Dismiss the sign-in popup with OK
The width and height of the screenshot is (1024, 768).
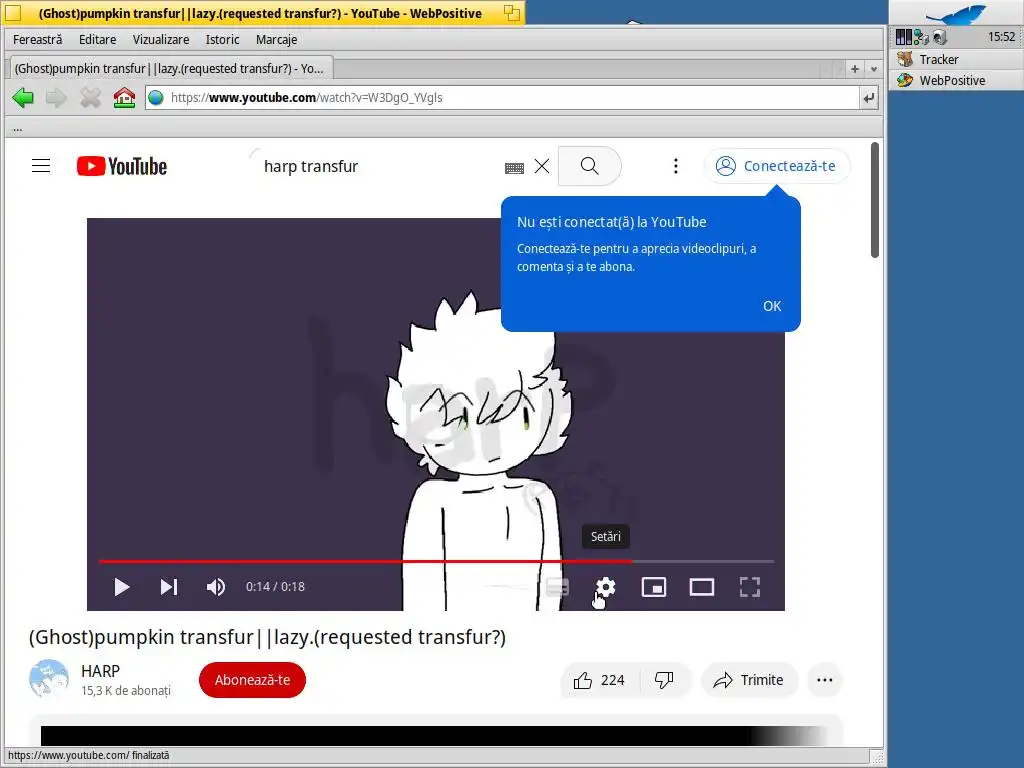click(772, 306)
